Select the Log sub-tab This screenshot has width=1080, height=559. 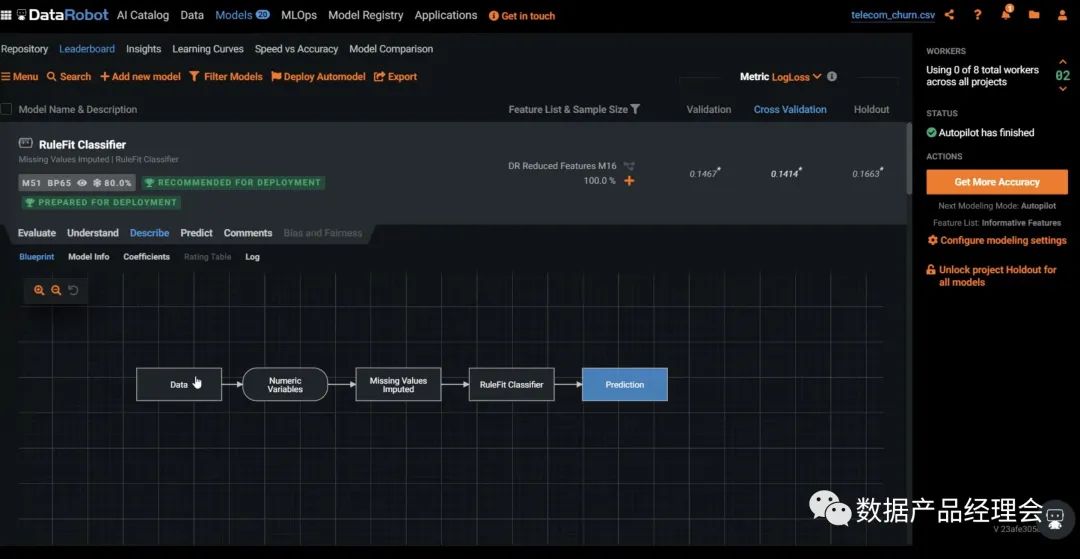(x=252, y=257)
